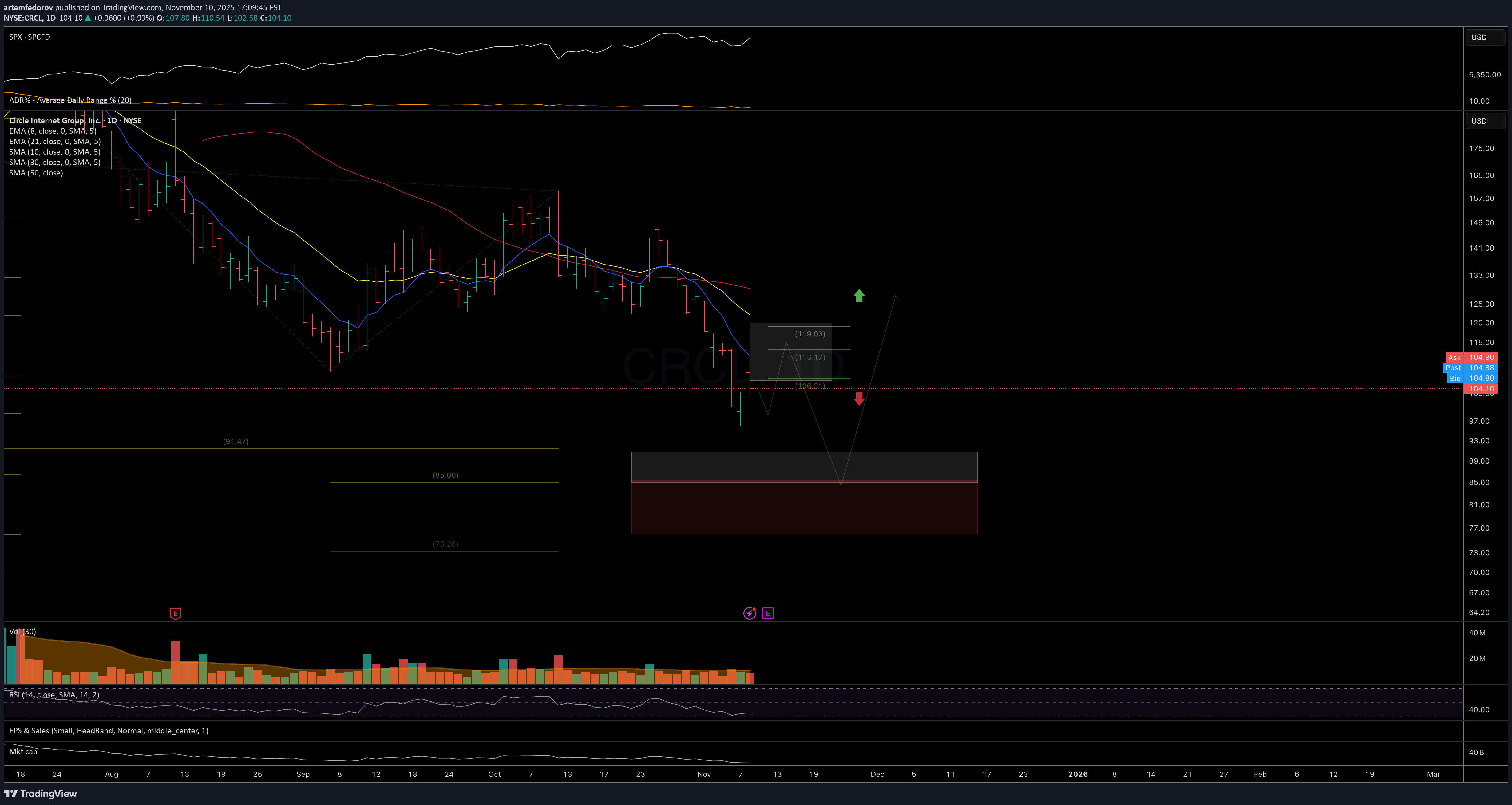1512x805 pixels.
Task: Open the red August earnings E marker
Action: pos(175,613)
